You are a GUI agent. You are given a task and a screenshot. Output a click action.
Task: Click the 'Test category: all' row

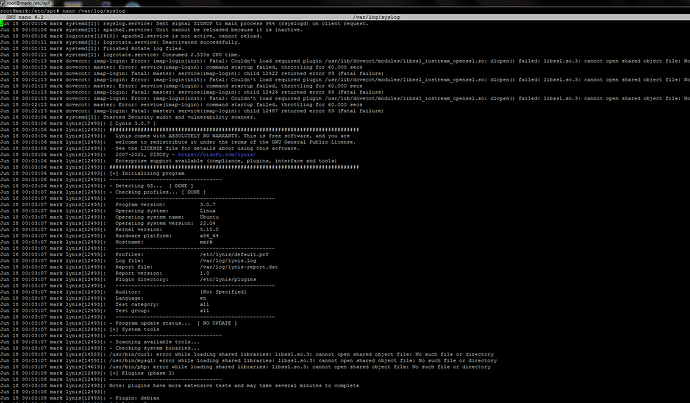[162, 304]
